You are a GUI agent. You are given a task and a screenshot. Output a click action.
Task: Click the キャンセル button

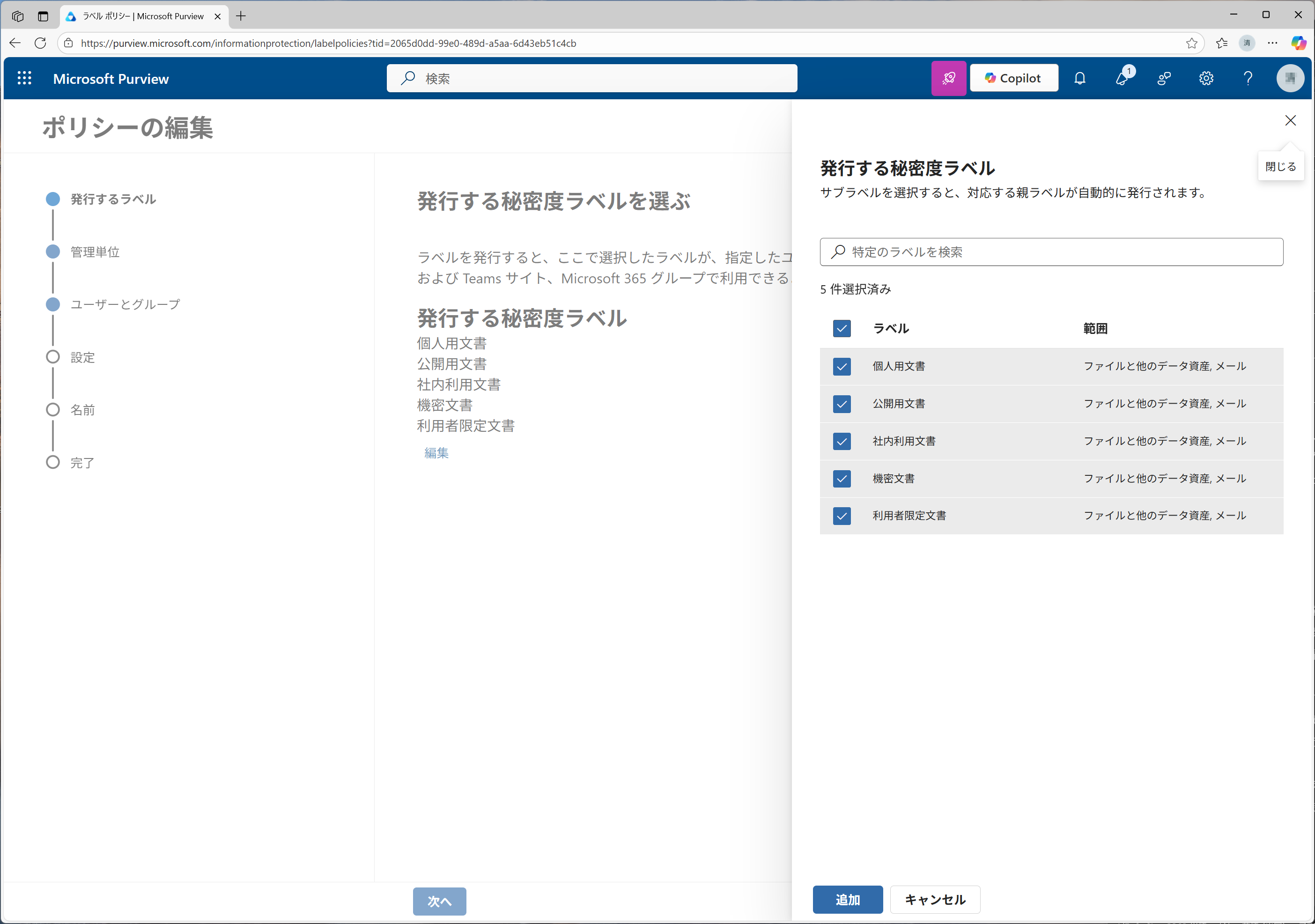(935, 900)
